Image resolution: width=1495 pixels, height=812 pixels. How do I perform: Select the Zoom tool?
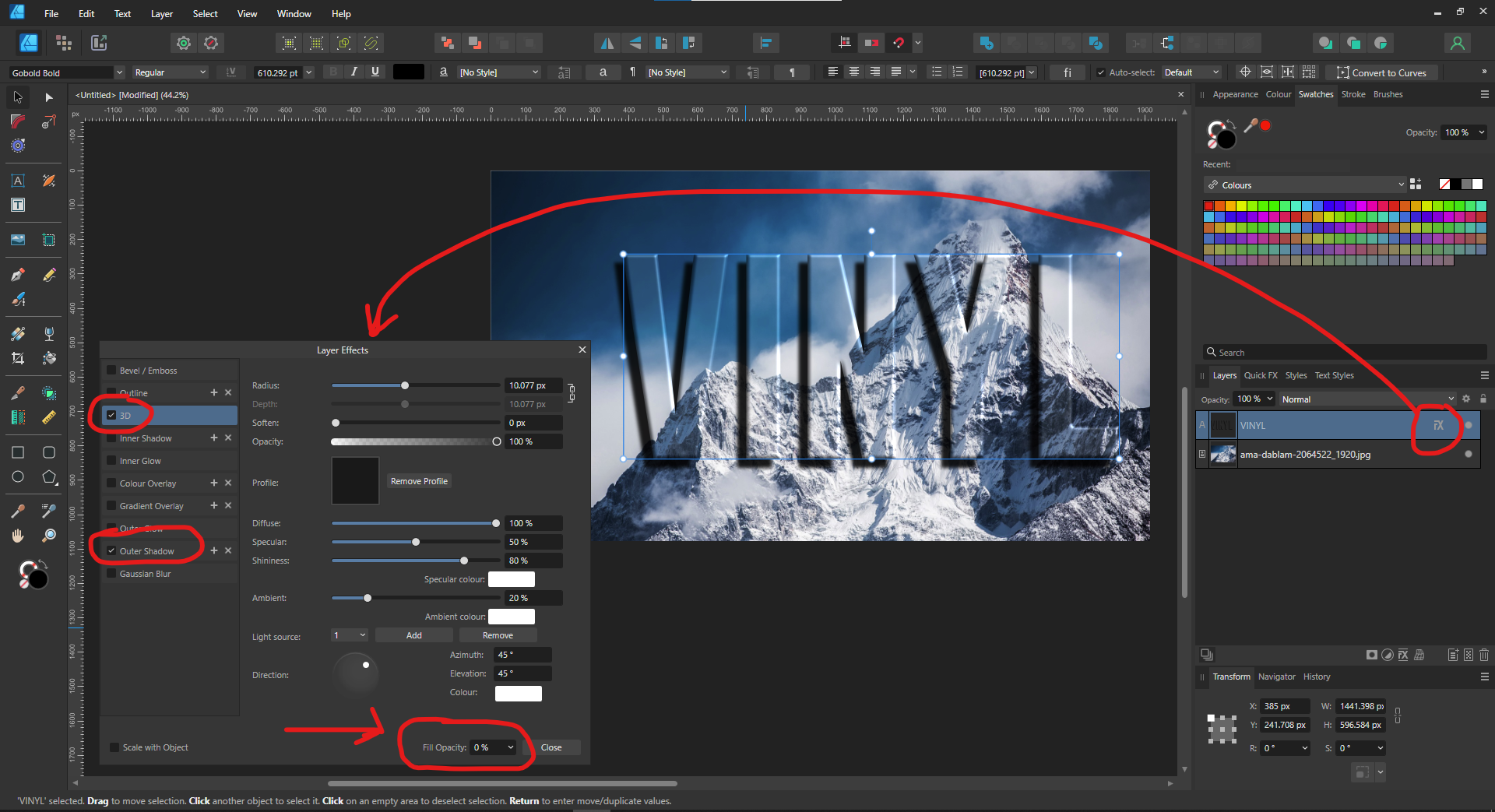pos(48,536)
